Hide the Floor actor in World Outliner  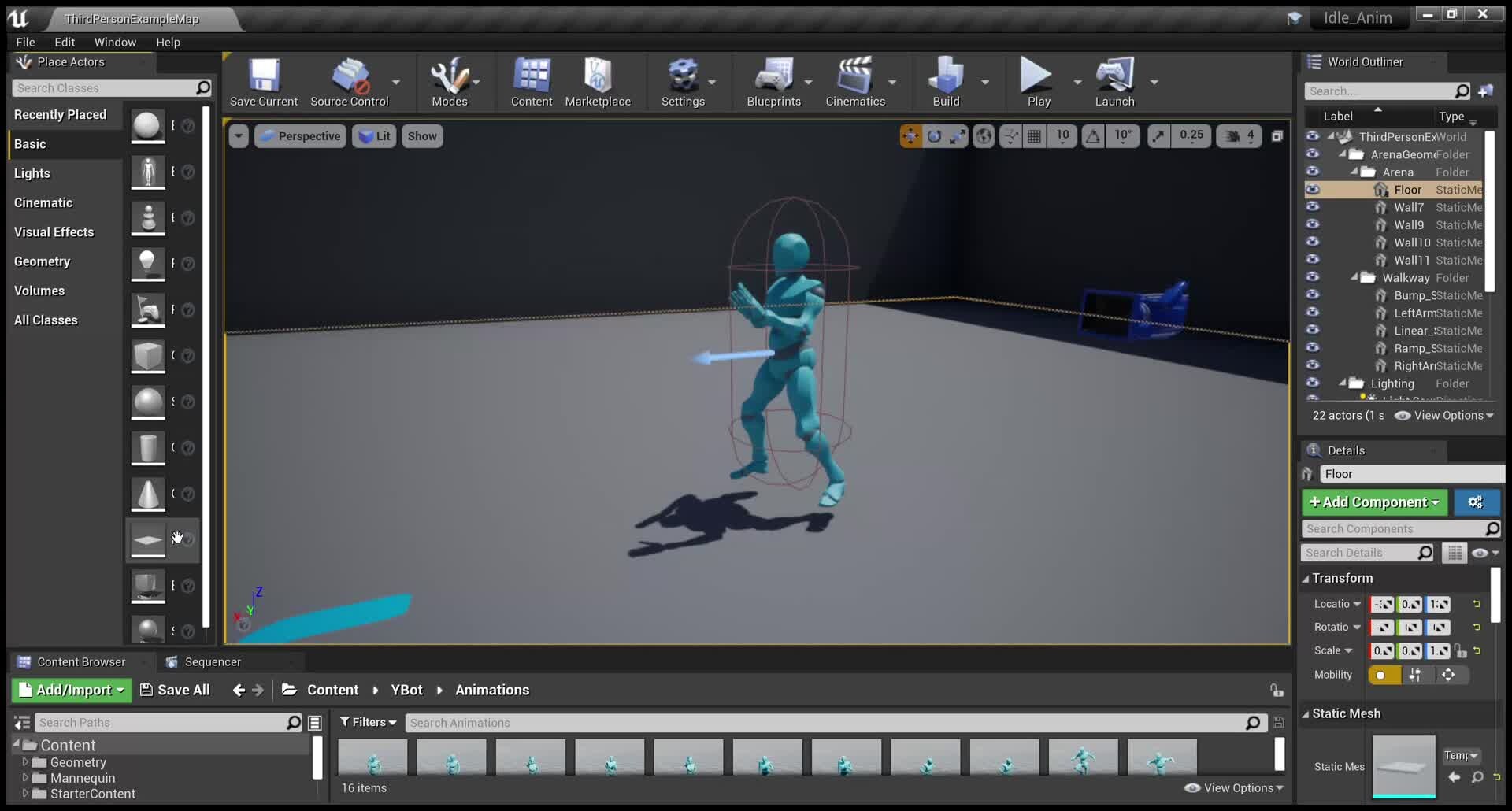[x=1314, y=190]
